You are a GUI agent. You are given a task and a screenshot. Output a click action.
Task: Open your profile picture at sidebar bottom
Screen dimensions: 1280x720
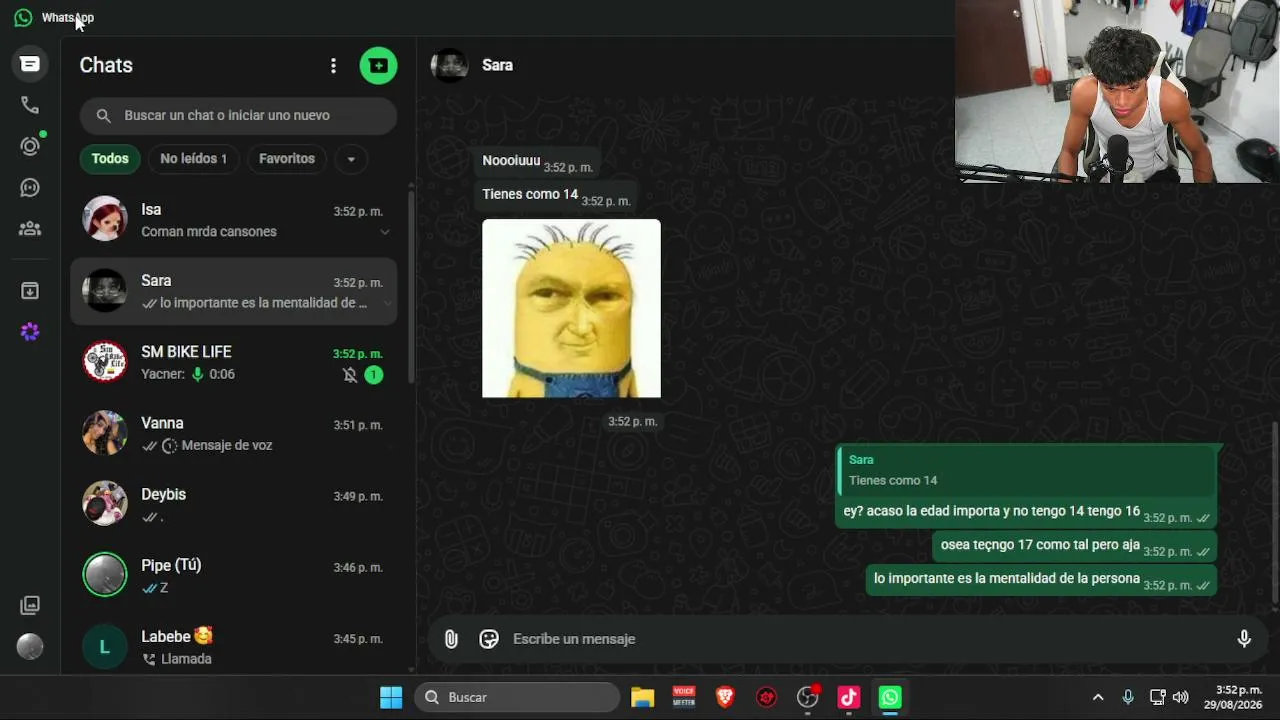(30, 647)
